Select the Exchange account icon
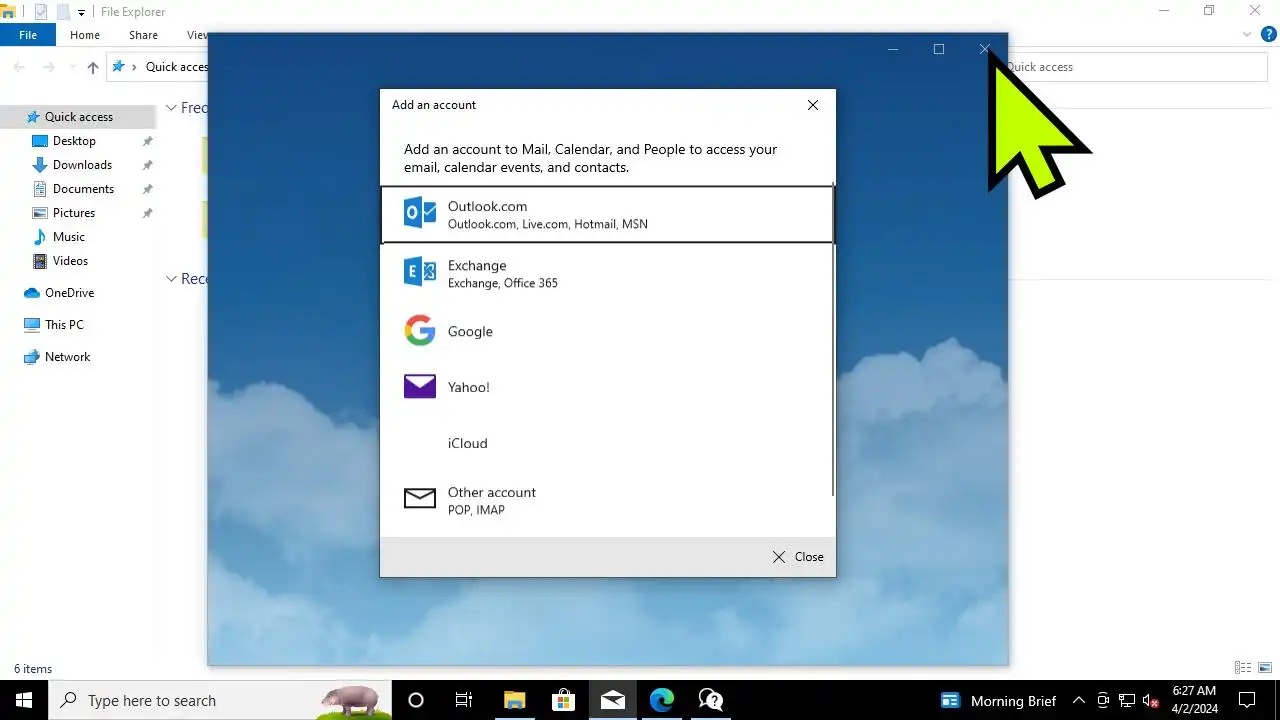The width and height of the screenshot is (1280, 720). (x=420, y=272)
